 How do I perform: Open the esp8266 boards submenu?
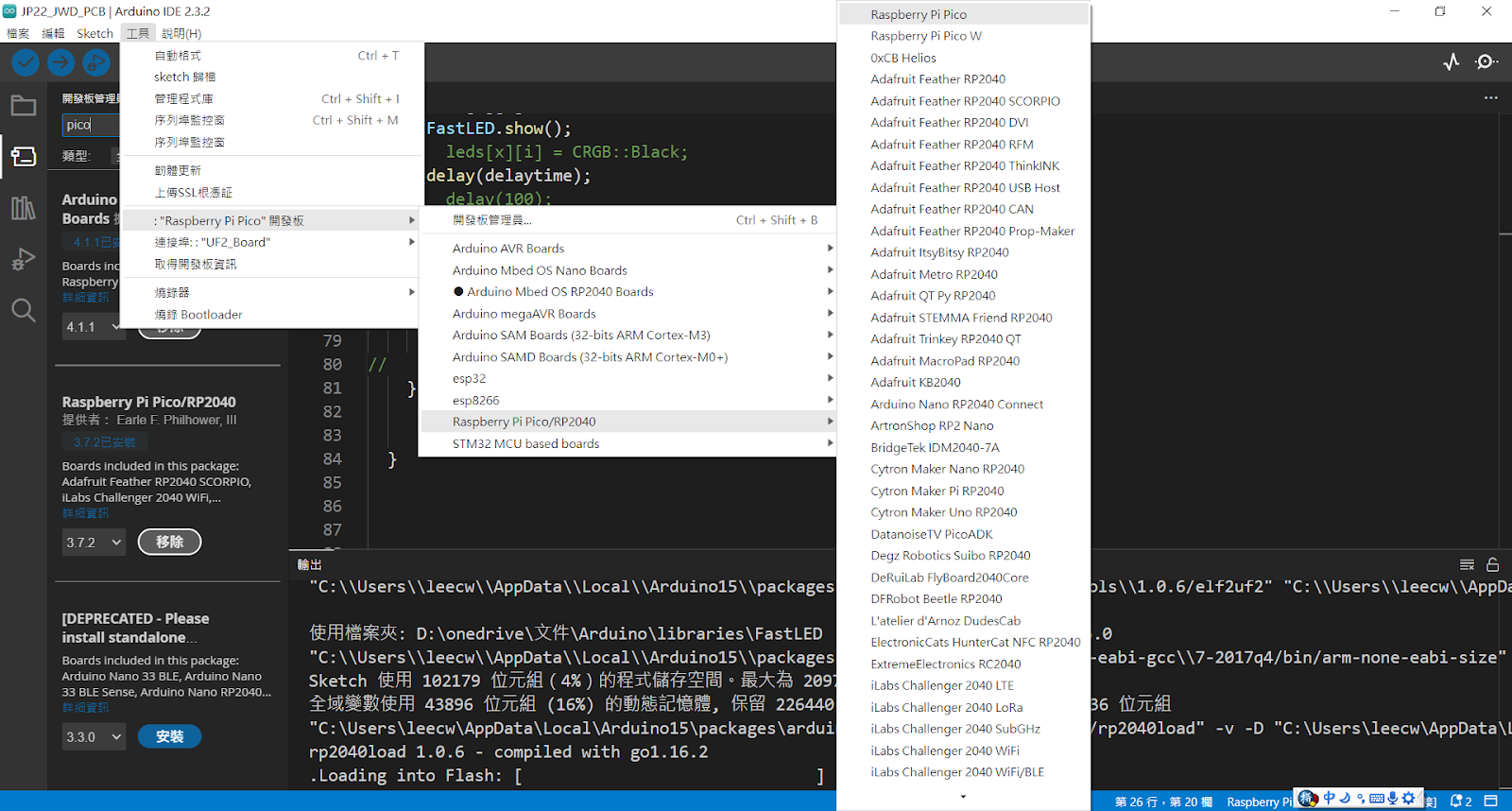tap(627, 400)
